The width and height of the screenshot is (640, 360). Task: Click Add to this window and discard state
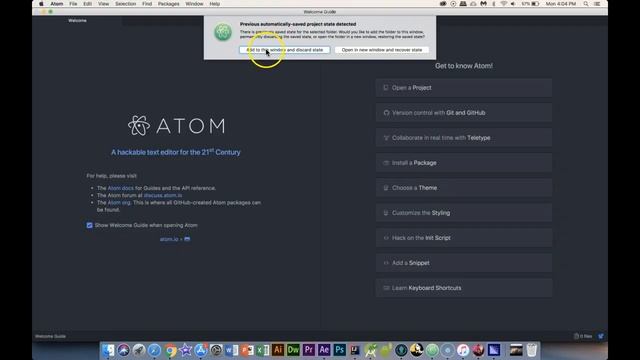click(x=284, y=50)
